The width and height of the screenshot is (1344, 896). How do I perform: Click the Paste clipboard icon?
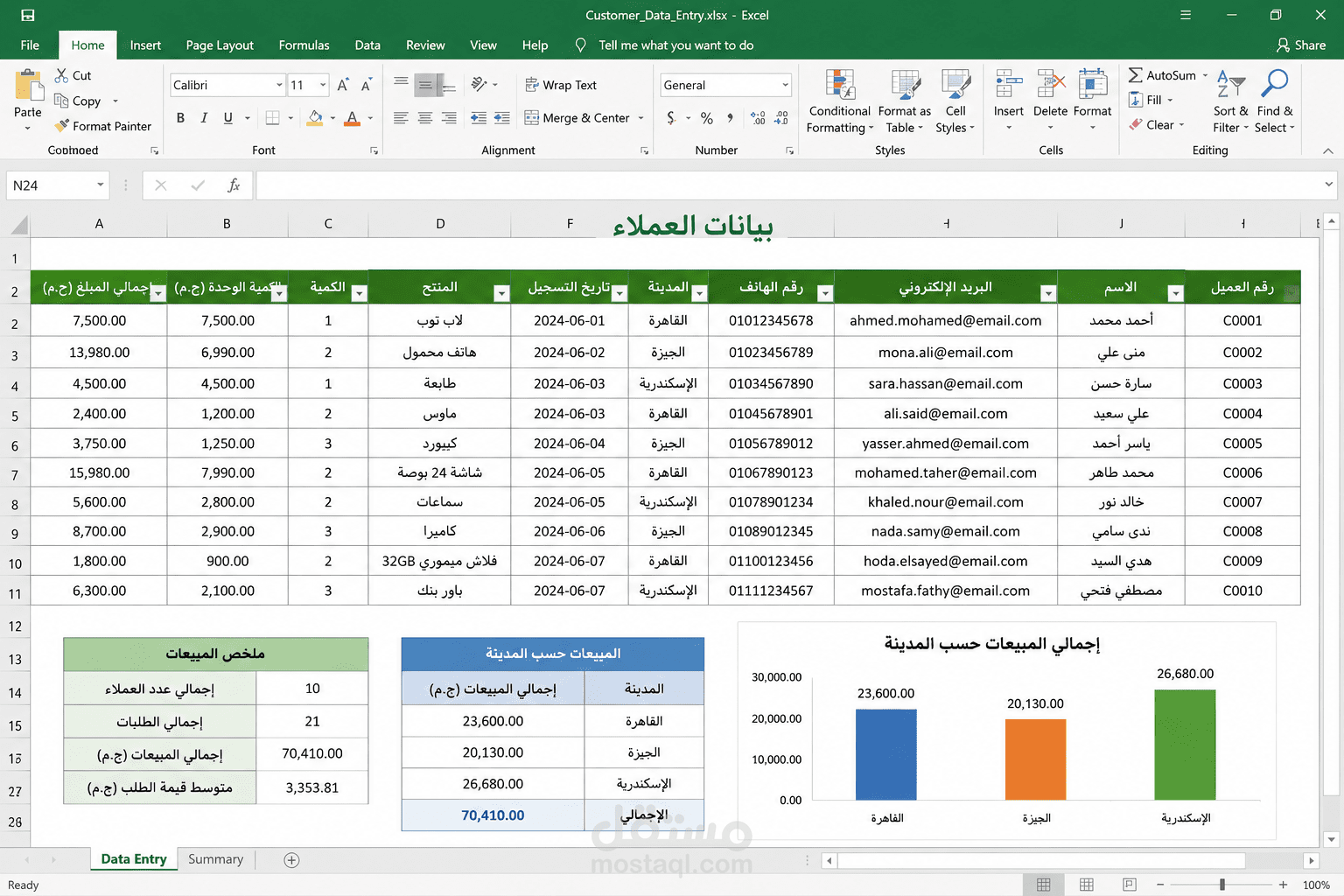pos(28,86)
